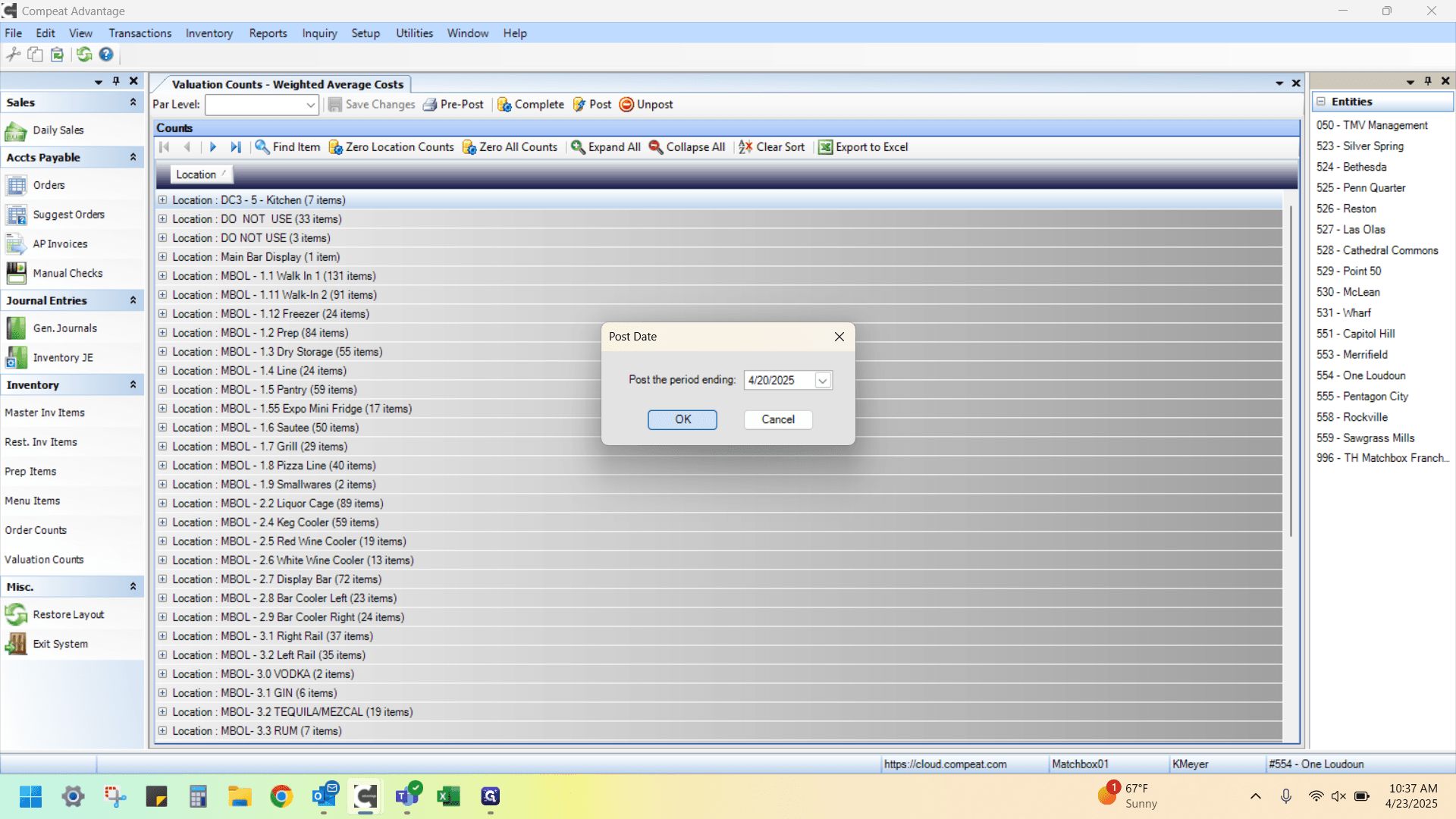Open Suggest Orders in sidebar
This screenshot has width=1456, height=819.
click(68, 215)
